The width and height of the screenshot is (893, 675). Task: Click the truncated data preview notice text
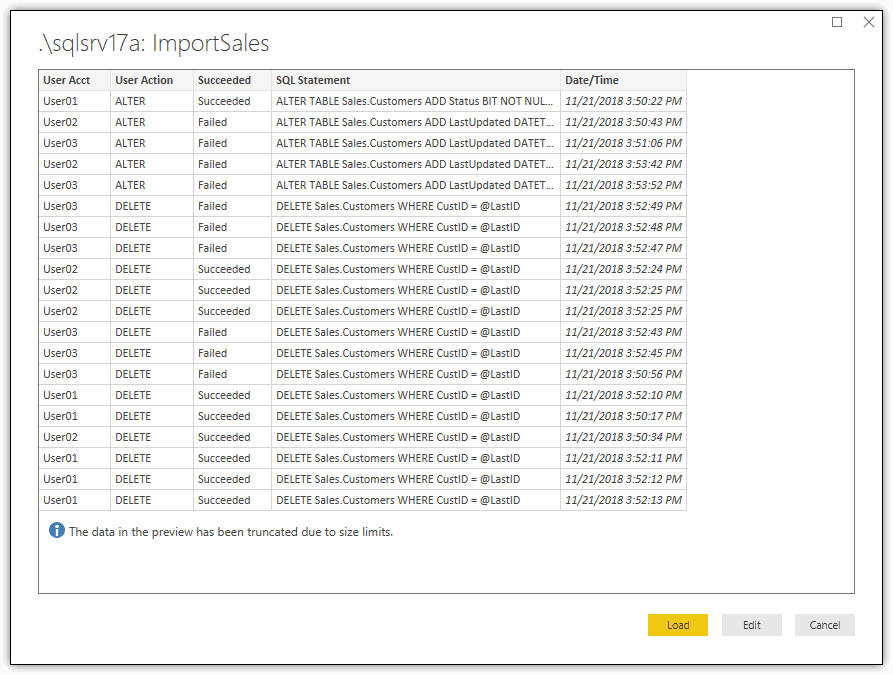pos(231,532)
